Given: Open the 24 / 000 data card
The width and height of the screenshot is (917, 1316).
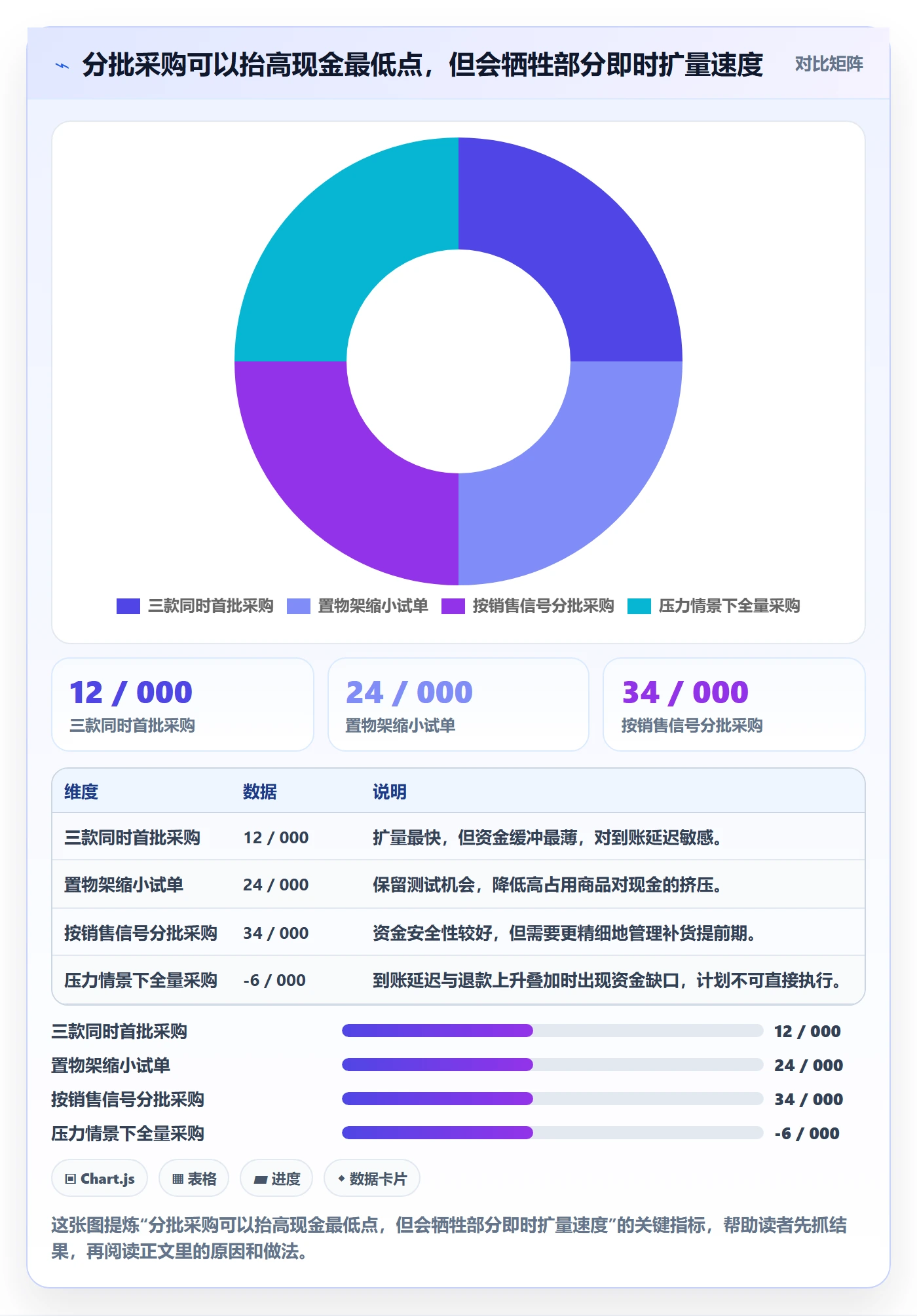Looking at the screenshot, I should (x=458, y=704).
